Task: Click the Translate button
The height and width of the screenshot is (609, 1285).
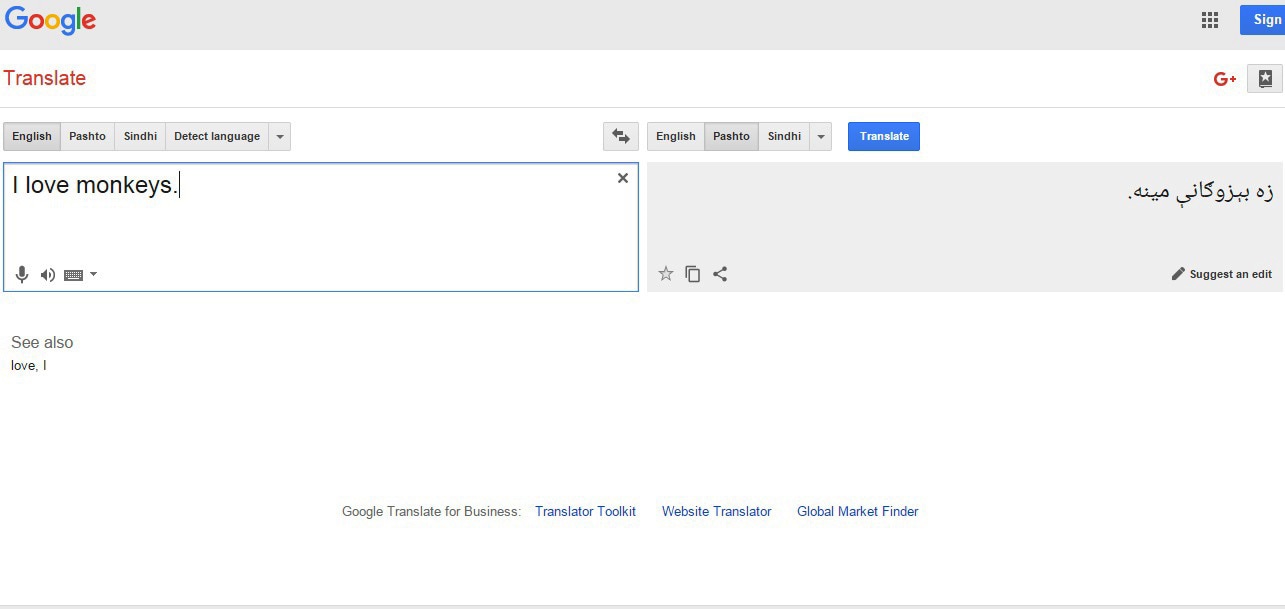Action: click(x=883, y=136)
